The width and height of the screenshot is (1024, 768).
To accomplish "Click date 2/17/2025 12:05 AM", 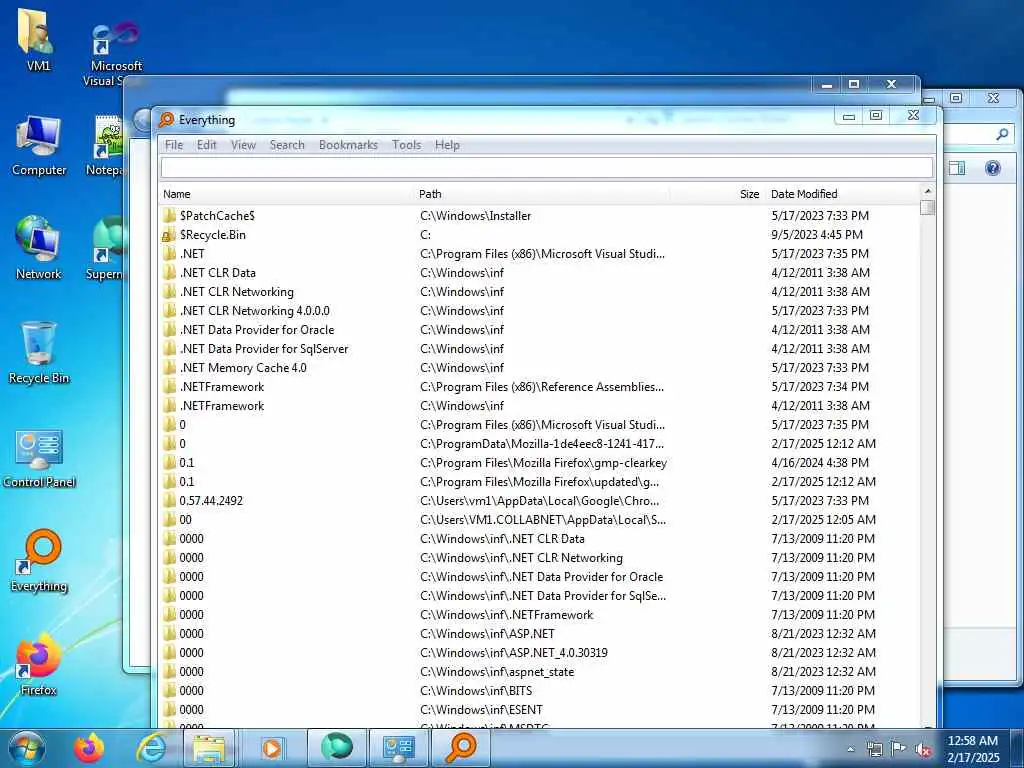I will tap(824, 520).
